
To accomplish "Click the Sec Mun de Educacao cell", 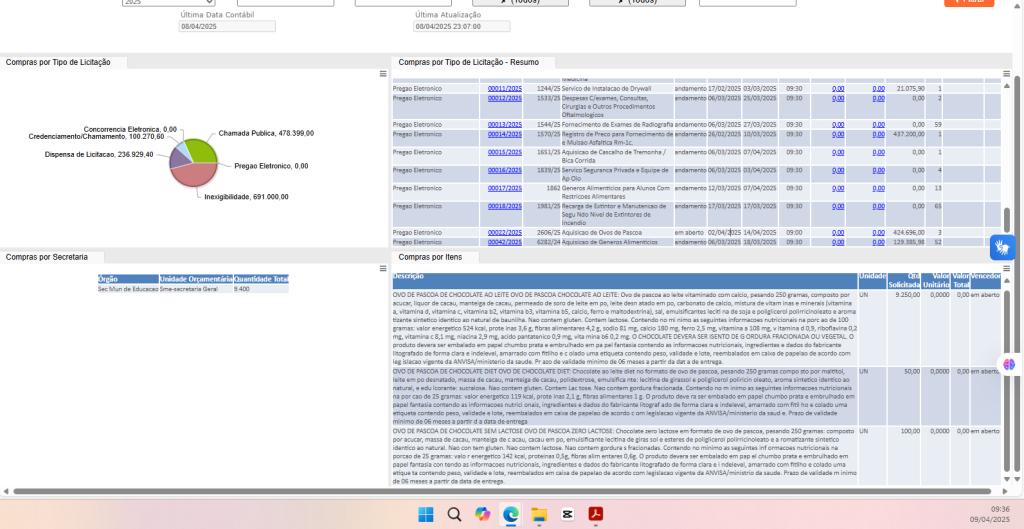I will click(x=128, y=289).
